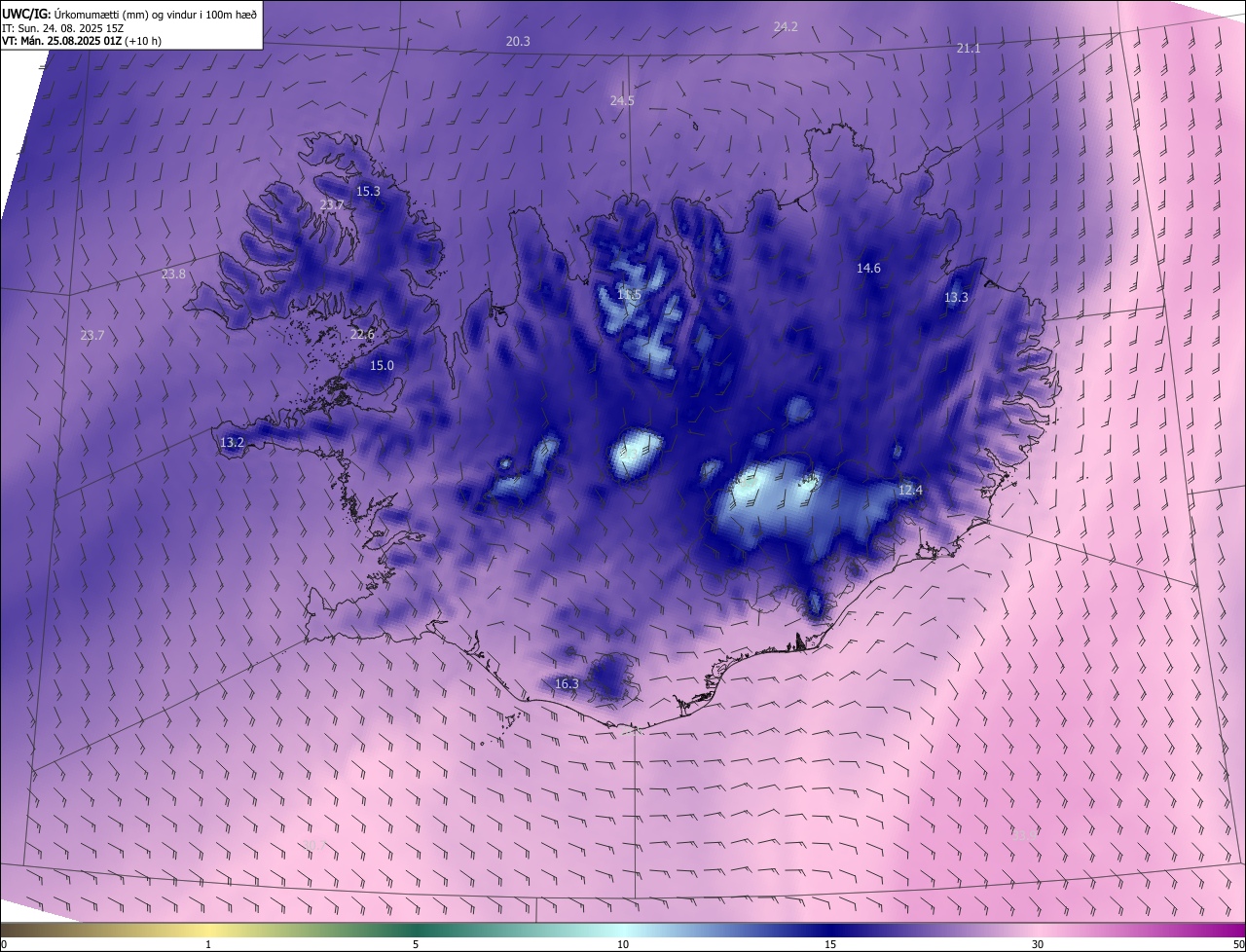Select the value label 11.5
Viewport: 1246px width, 952px height.
click(629, 294)
